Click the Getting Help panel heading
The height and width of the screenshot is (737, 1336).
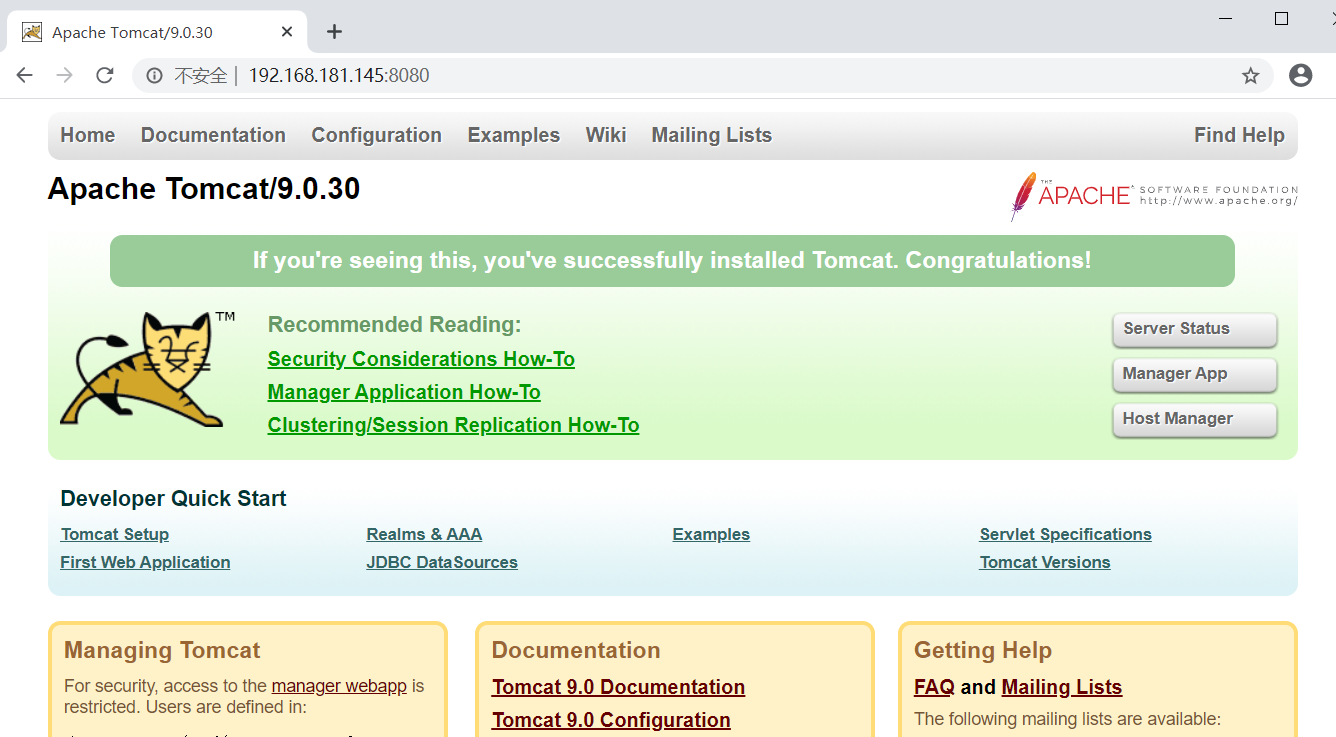click(983, 650)
